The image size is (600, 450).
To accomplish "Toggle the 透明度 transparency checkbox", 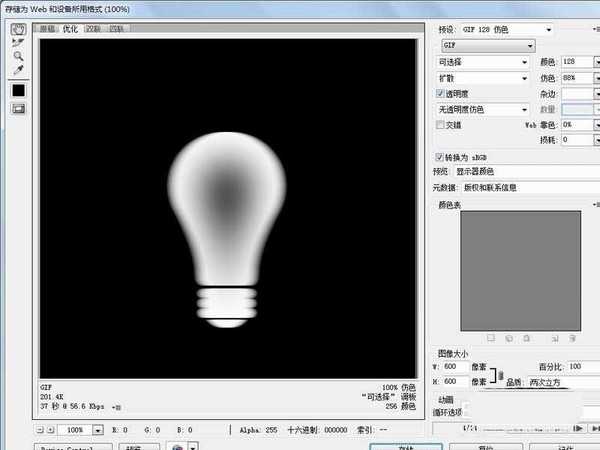I will (441, 93).
